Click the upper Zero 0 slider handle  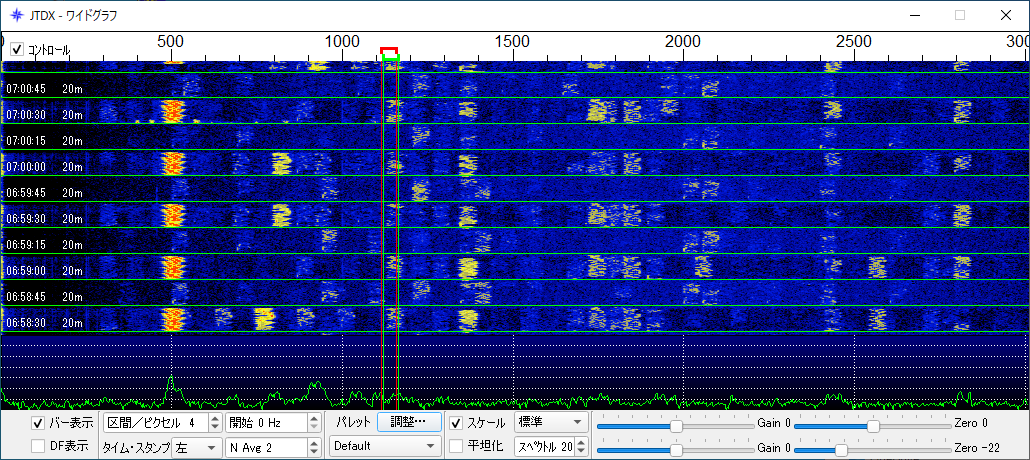pyautogui.click(x=873, y=425)
